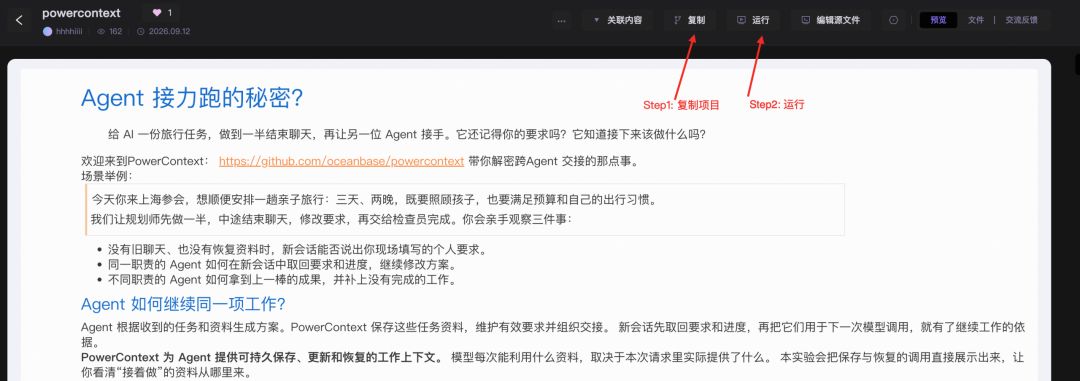Image resolution: width=1080 pixels, height=381 pixels.
Task: Click the date 2026.09.12
Action: [x=163, y=32]
